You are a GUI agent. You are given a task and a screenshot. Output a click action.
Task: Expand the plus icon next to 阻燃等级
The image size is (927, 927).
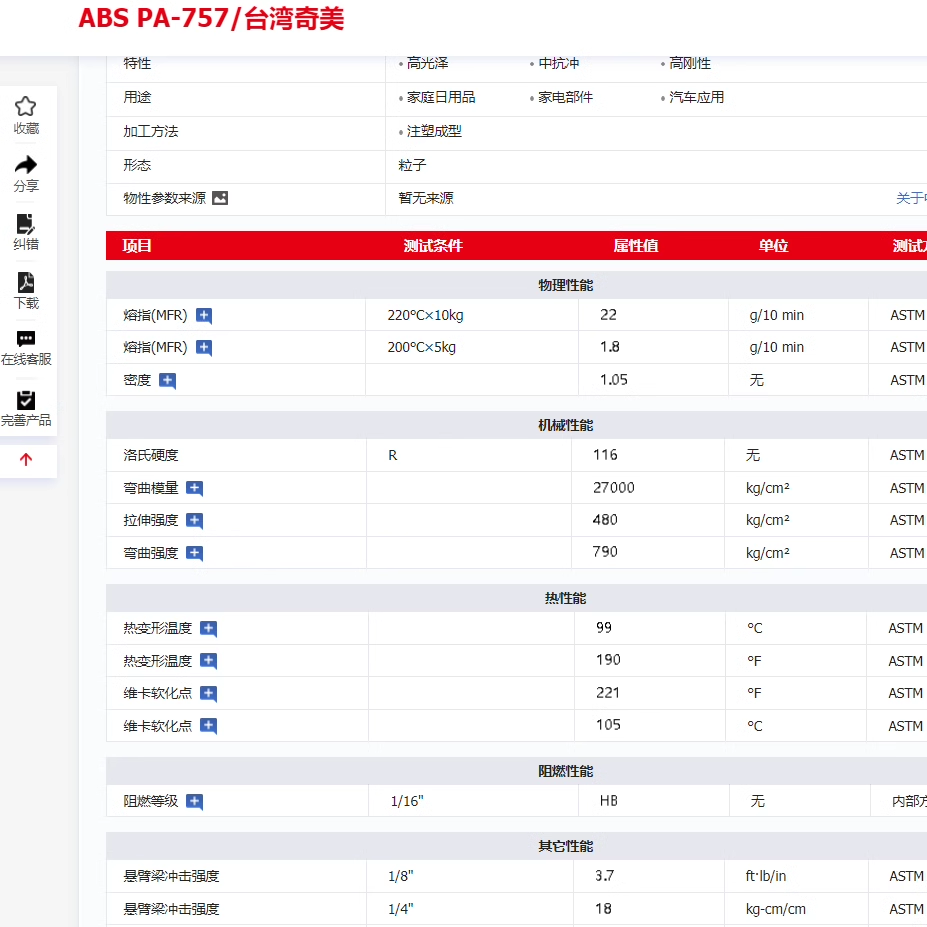pyautogui.click(x=195, y=802)
